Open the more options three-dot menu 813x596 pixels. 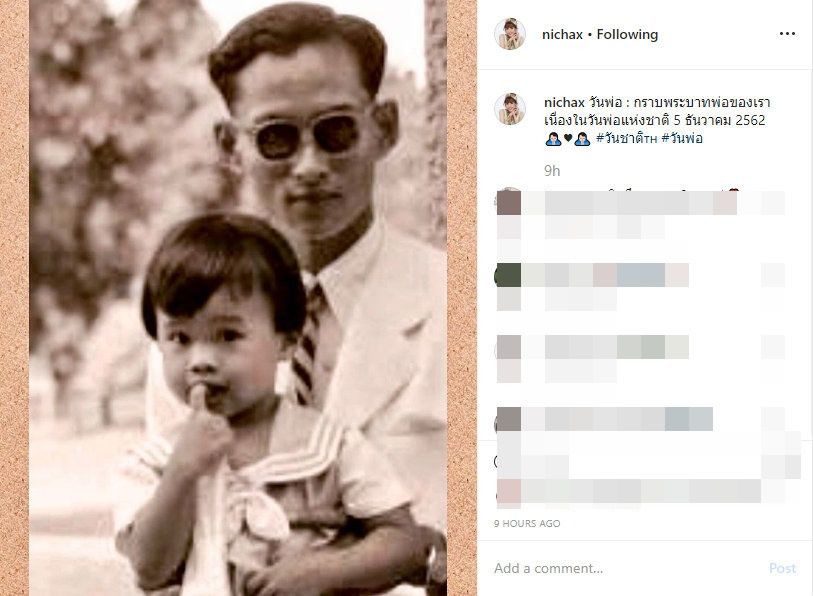(787, 34)
